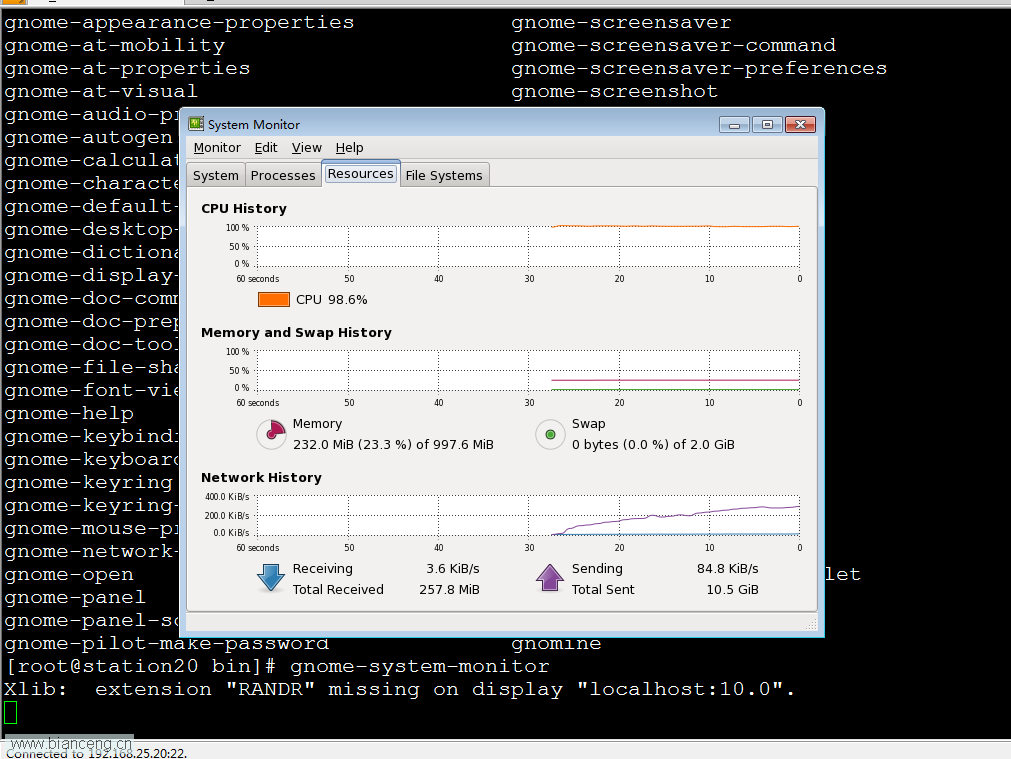Click the System Monitor title bar icon
1011x759 pixels.
(196, 124)
